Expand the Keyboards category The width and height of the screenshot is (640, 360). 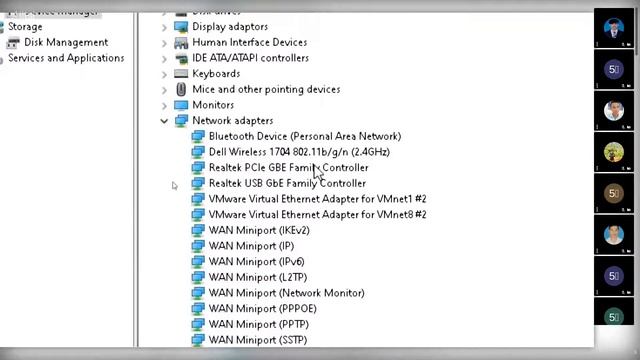pos(164,75)
